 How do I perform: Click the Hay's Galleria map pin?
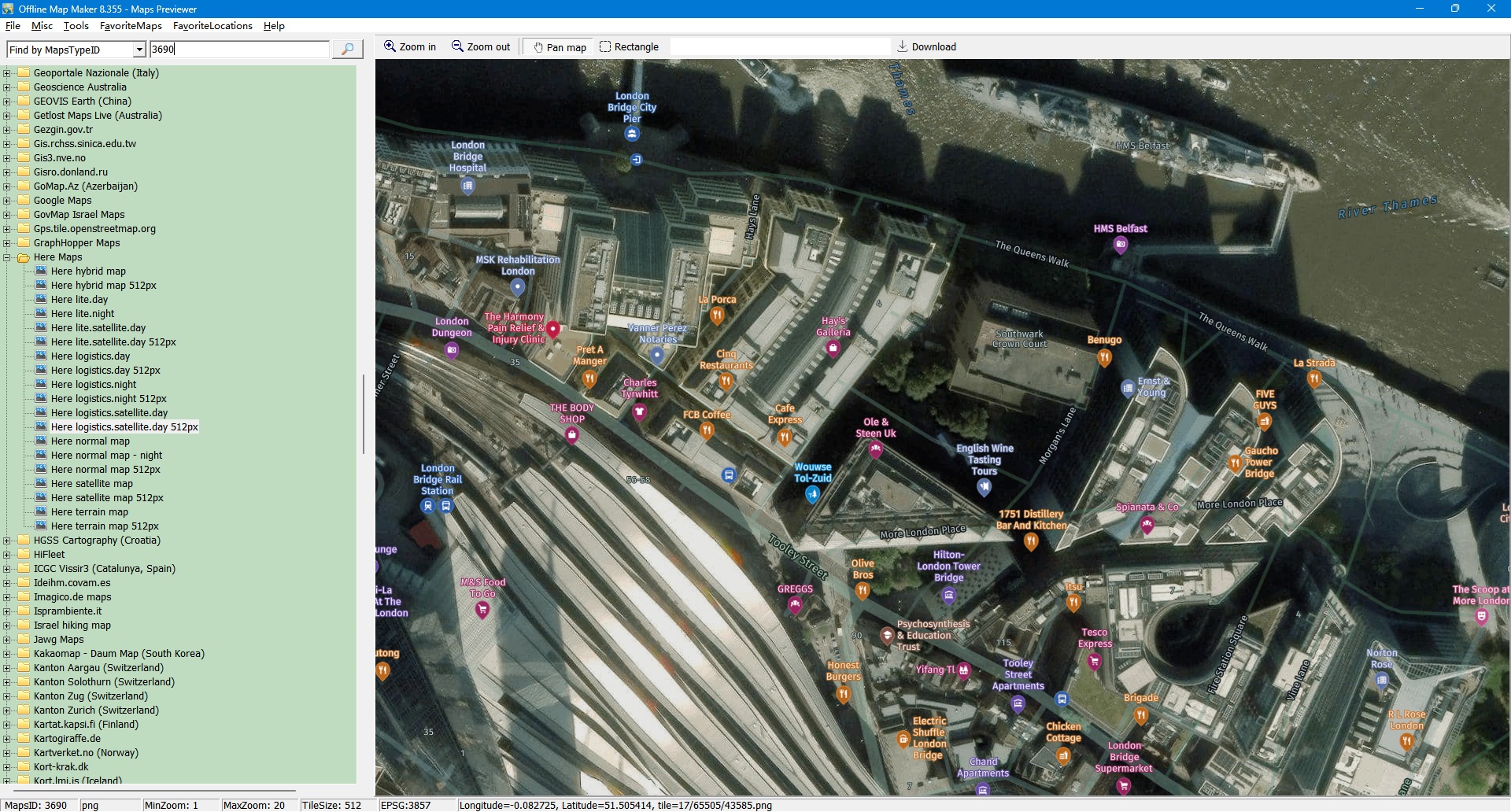833,348
